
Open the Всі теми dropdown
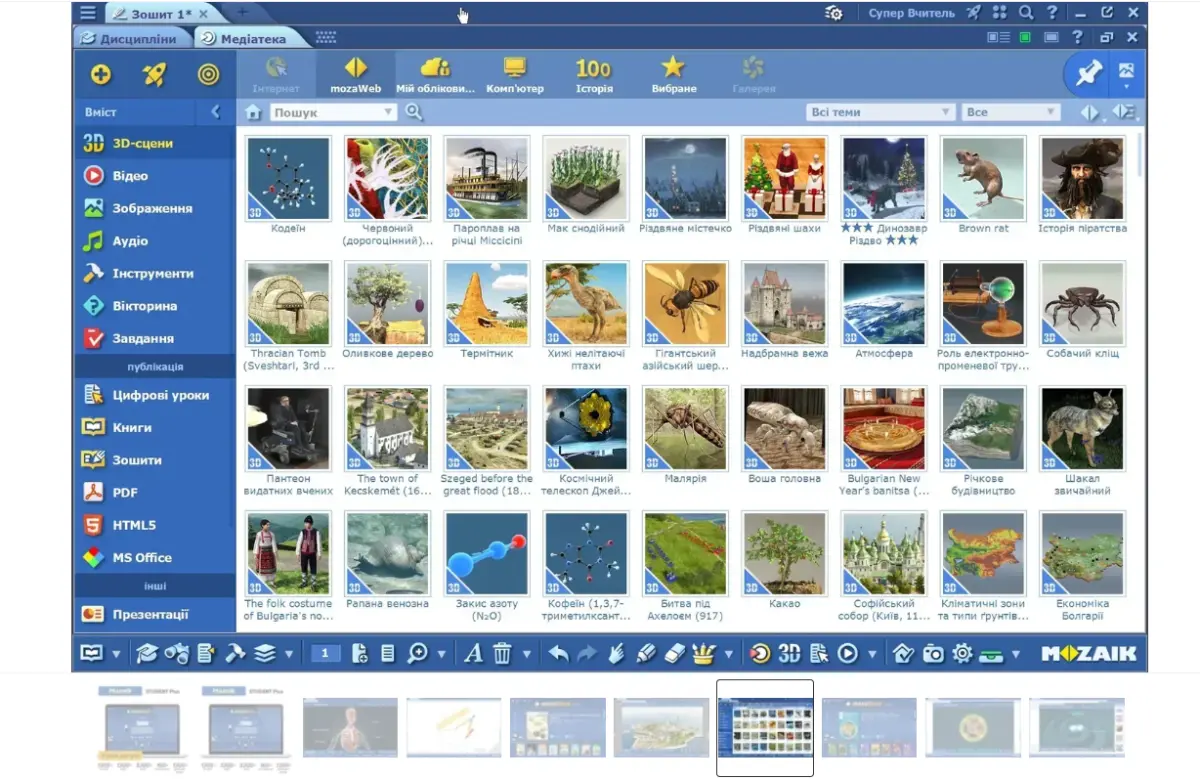[x=880, y=112]
